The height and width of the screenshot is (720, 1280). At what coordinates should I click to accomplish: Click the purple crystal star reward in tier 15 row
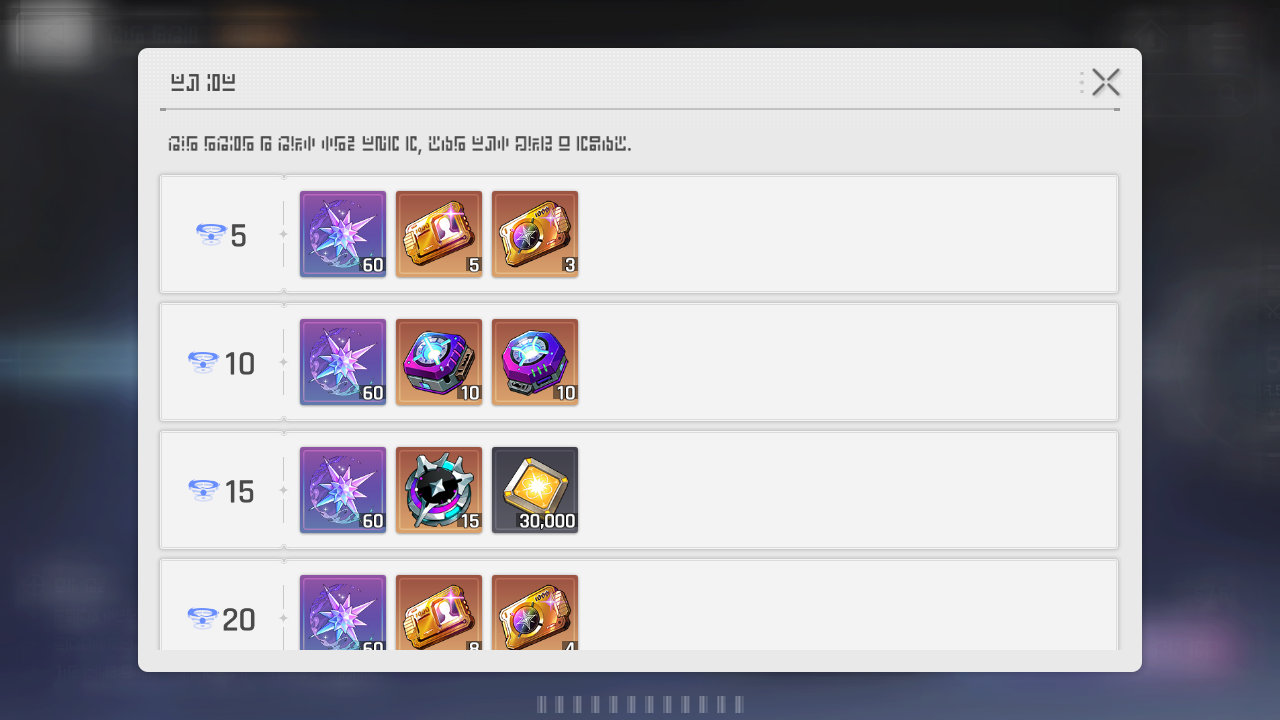pos(343,490)
